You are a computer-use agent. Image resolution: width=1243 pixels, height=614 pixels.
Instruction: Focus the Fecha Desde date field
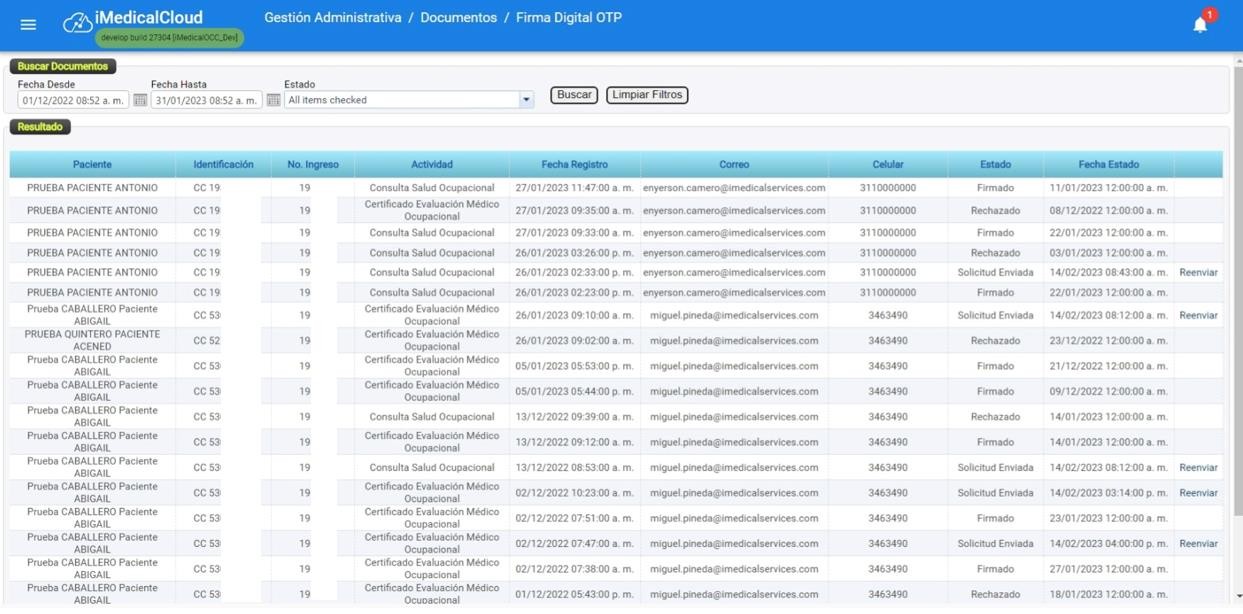click(x=73, y=100)
